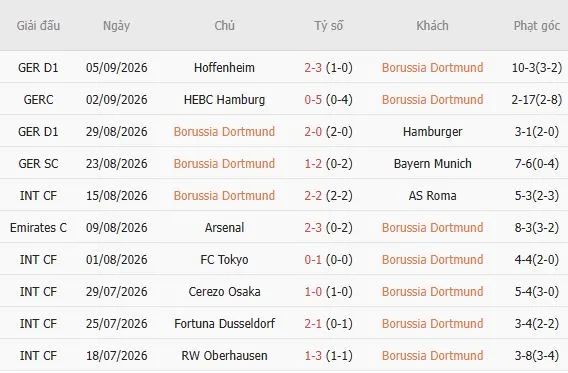
Task: Select the HEBC Hamburg team name
Action: tap(224, 100)
